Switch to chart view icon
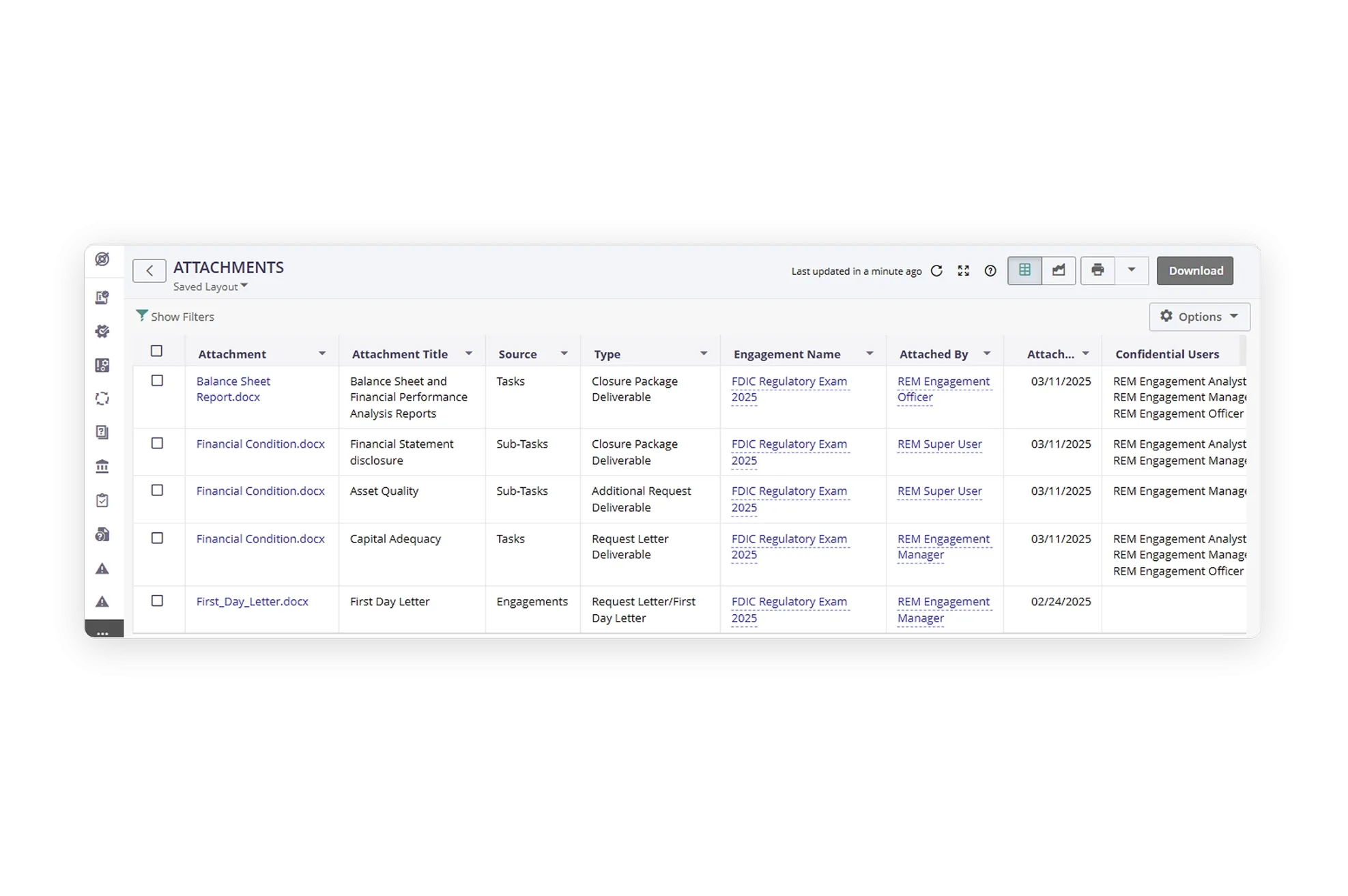 [1059, 270]
